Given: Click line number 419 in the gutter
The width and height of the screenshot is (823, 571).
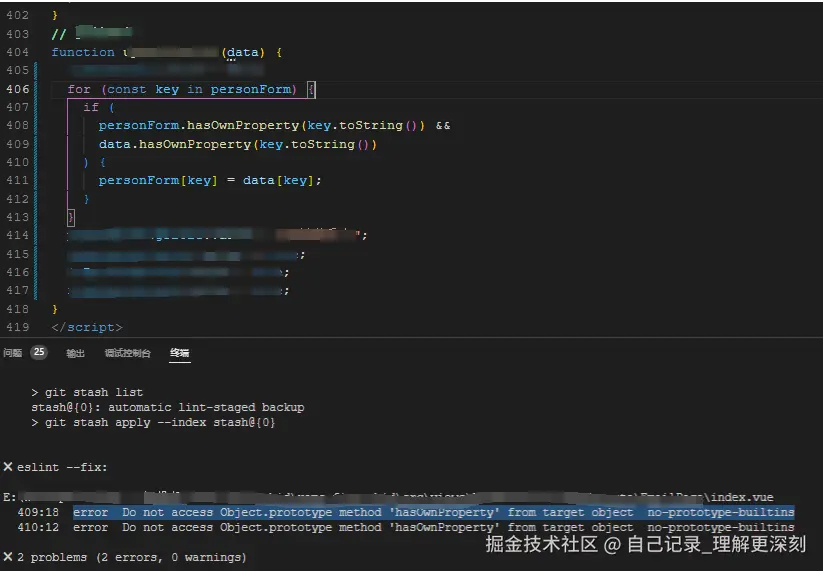Looking at the screenshot, I should [17, 327].
